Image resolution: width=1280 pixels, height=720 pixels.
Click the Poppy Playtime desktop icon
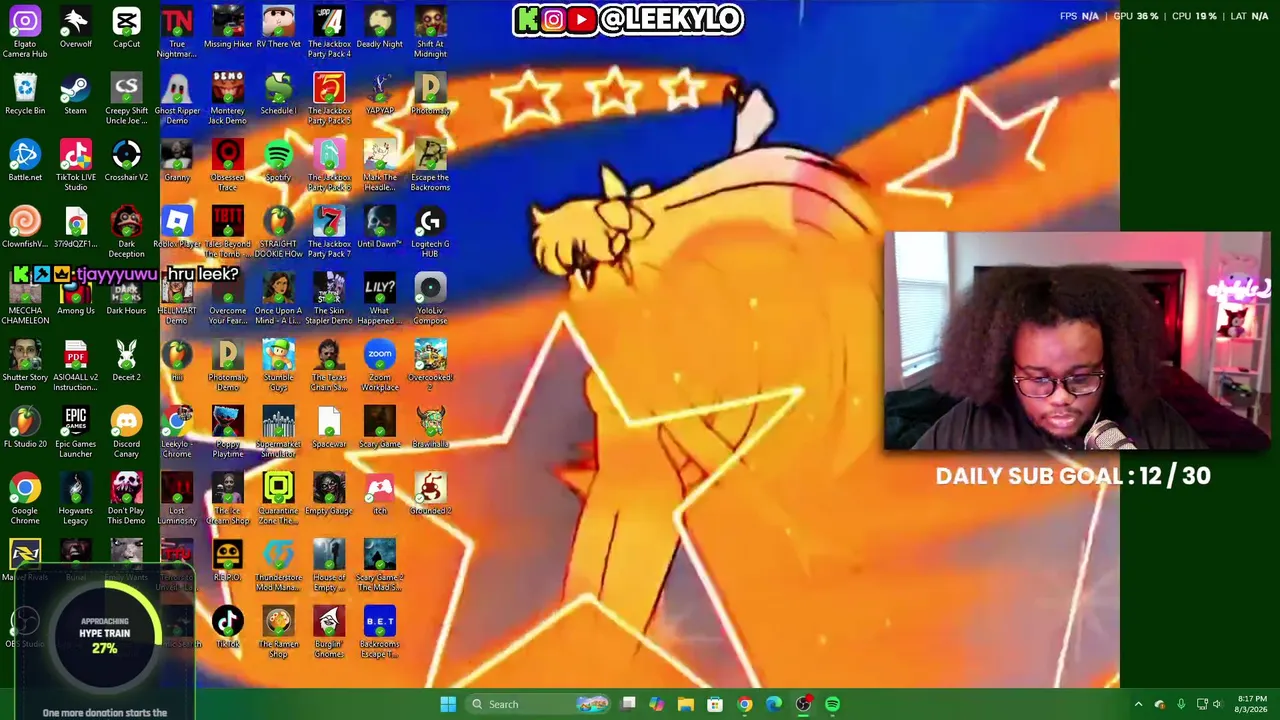click(x=227, y=432)
